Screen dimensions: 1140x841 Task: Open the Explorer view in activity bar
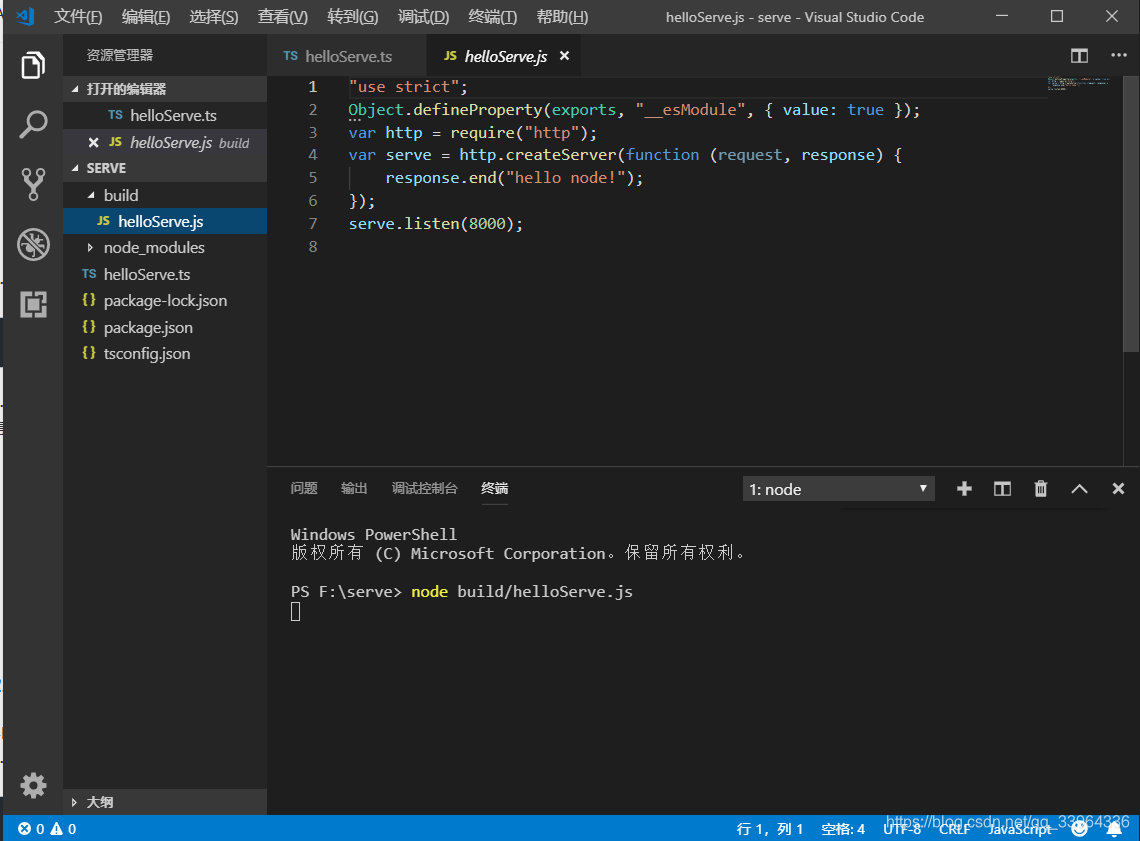(x=33, y=65)
